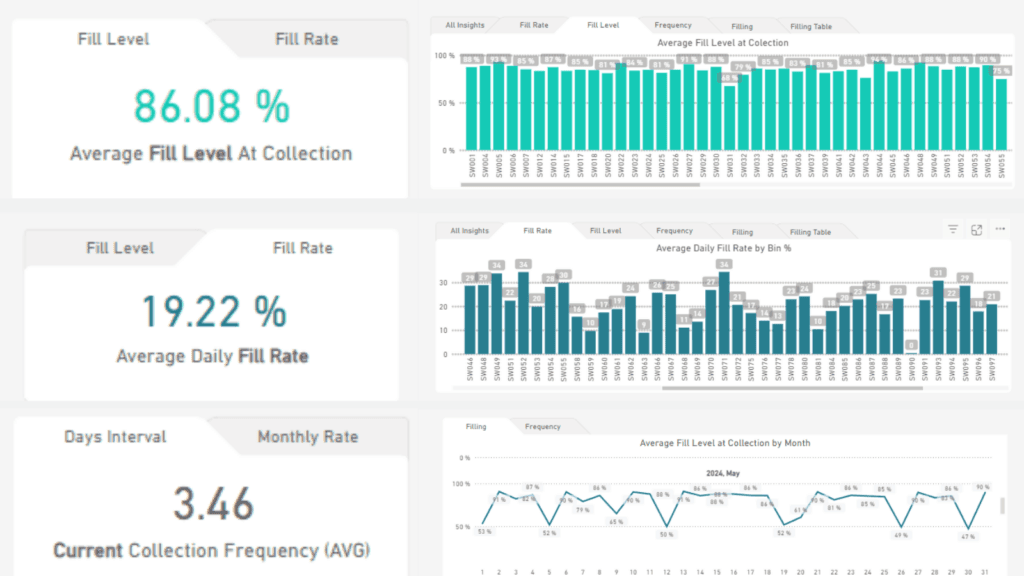1024x576 pixels.
Task: Switch to Frequency tab above top chart
Action: coord(673,25)
